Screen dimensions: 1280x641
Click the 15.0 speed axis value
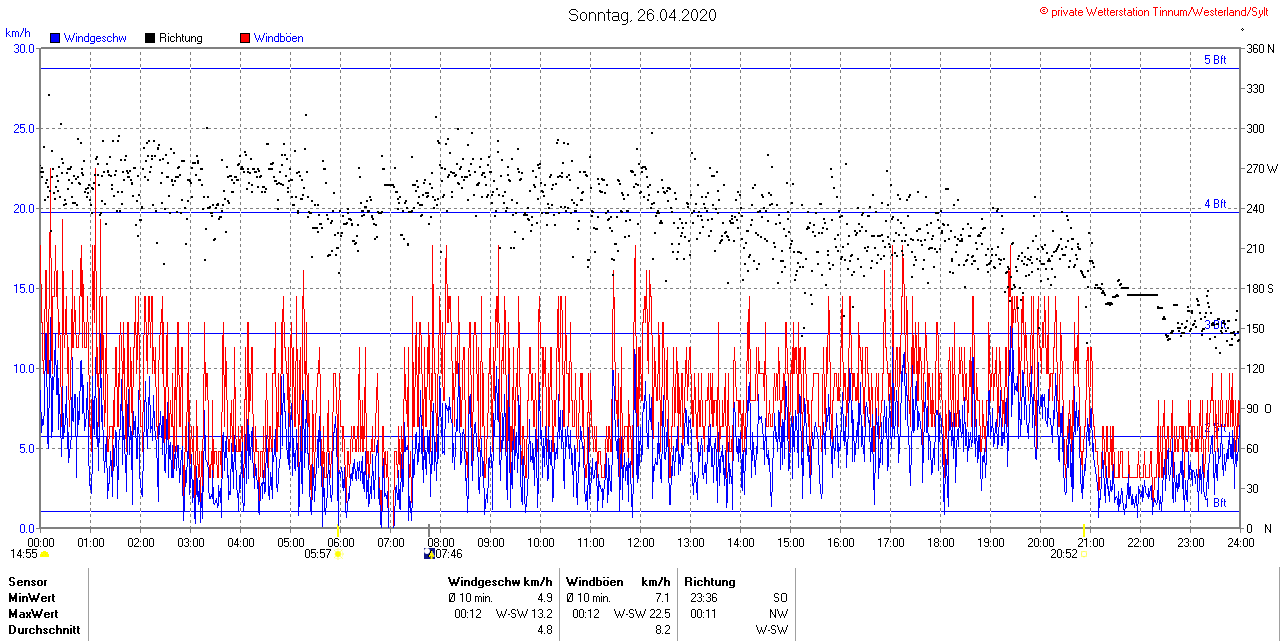click(23, 288)
